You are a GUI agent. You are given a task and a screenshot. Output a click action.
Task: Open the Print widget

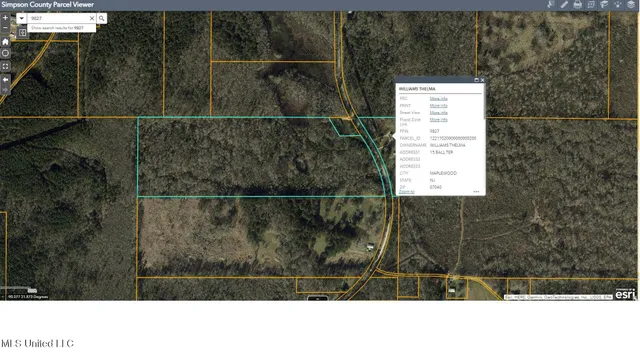point(578,4)
